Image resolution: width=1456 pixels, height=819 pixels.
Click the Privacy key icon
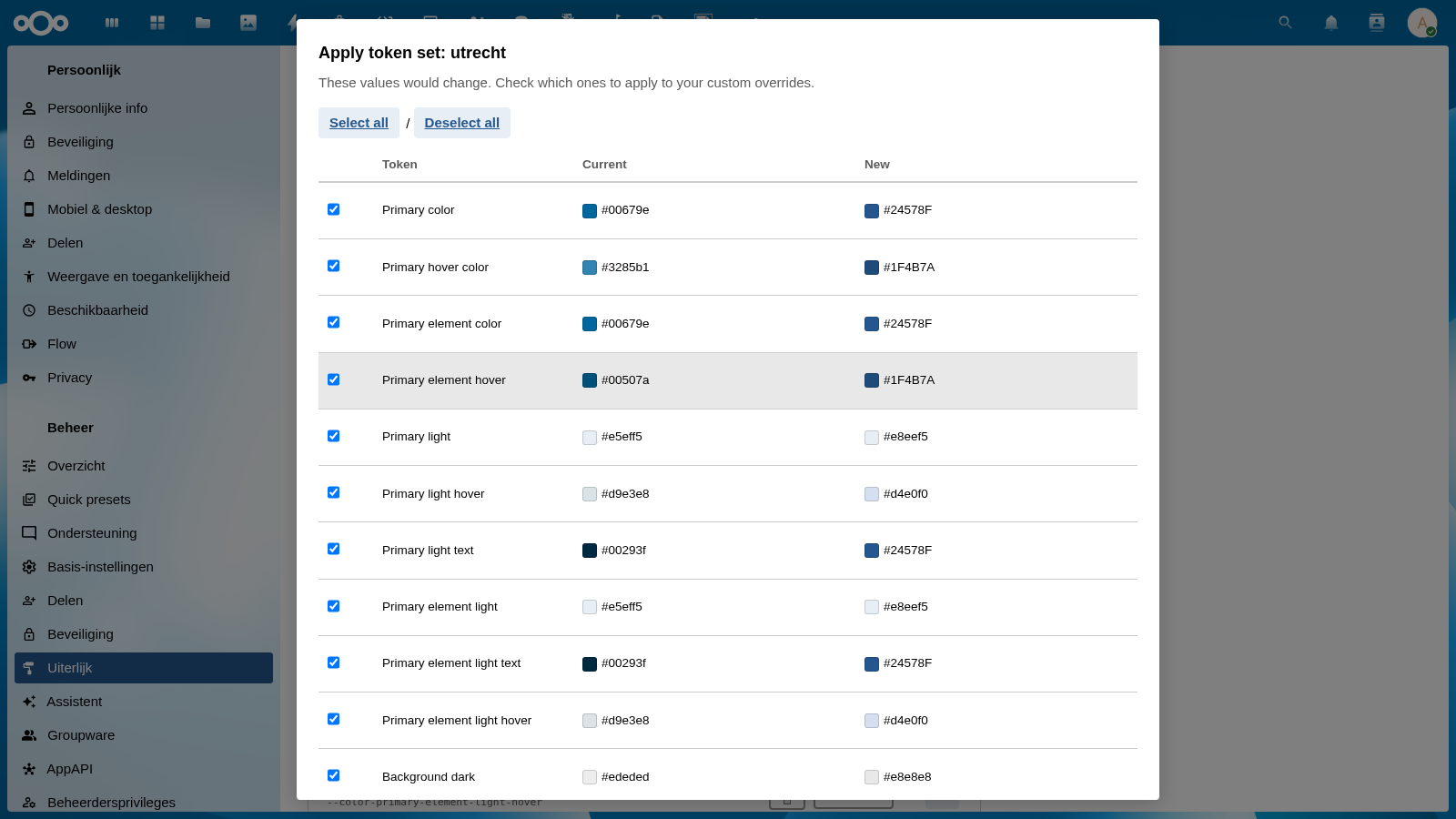tap(29, 378)
